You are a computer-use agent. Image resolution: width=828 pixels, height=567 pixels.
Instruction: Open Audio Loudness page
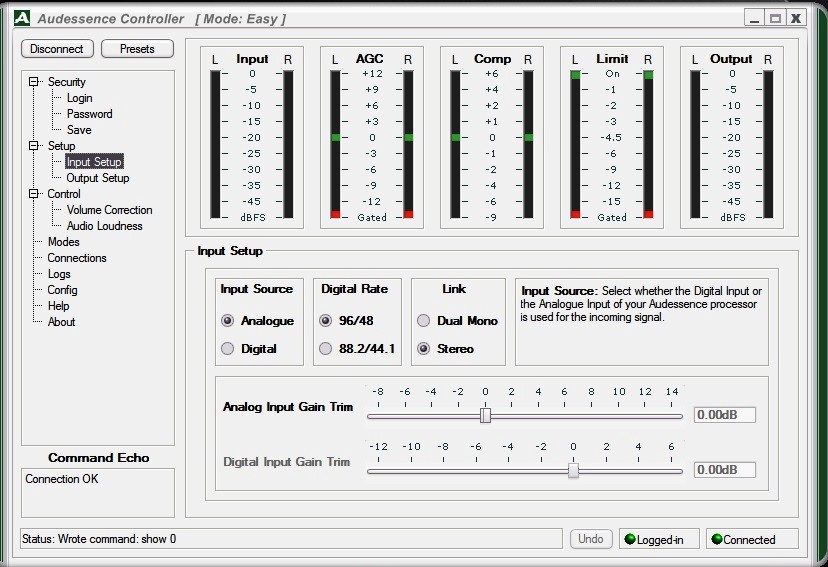click(105, 226)
